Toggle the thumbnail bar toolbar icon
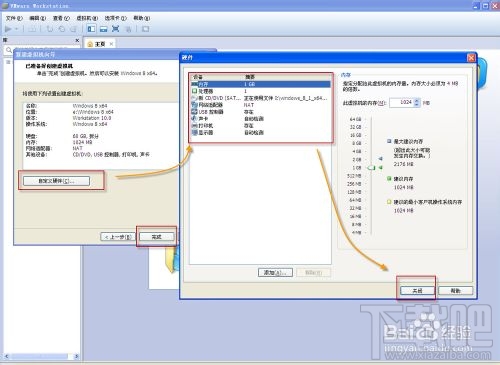The image size is (500, 365). 104,29
